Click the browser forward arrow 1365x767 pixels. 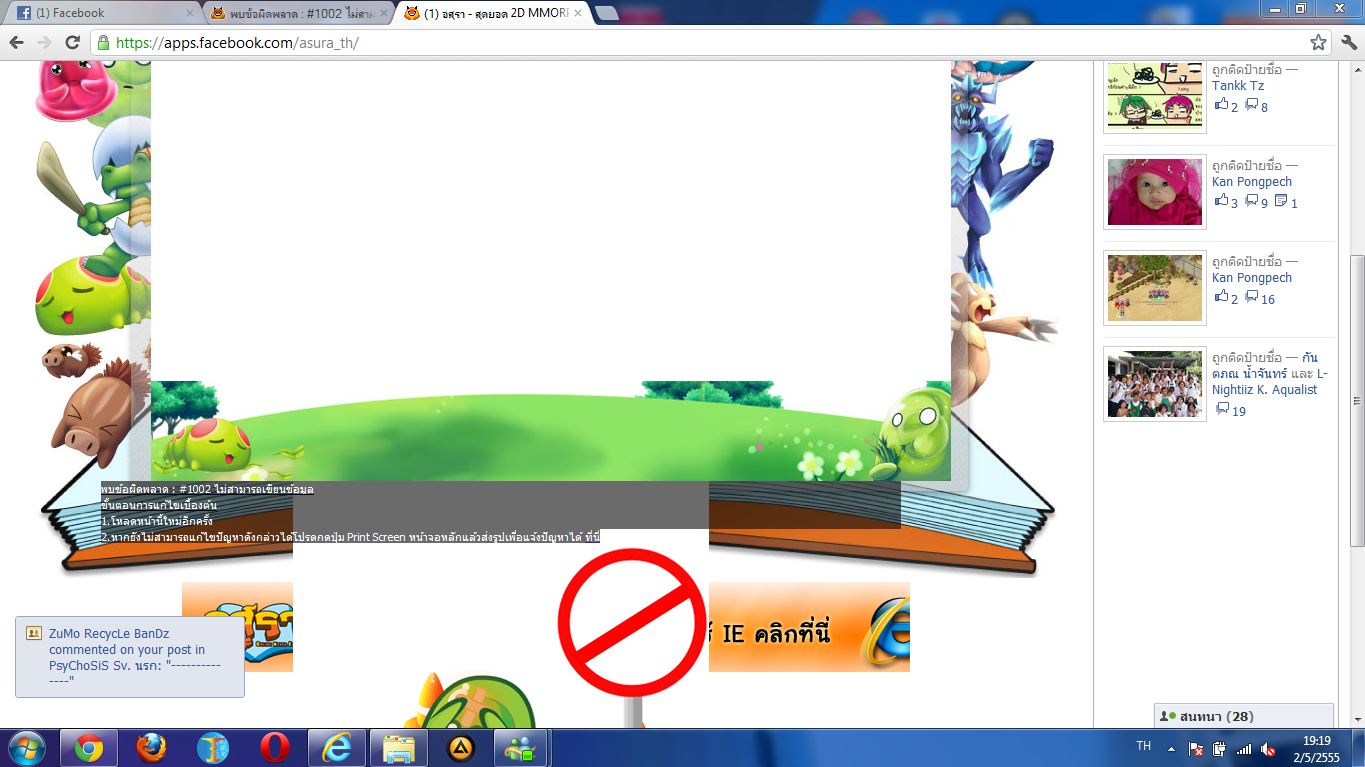pyautogui.click(x=44, y=43)
